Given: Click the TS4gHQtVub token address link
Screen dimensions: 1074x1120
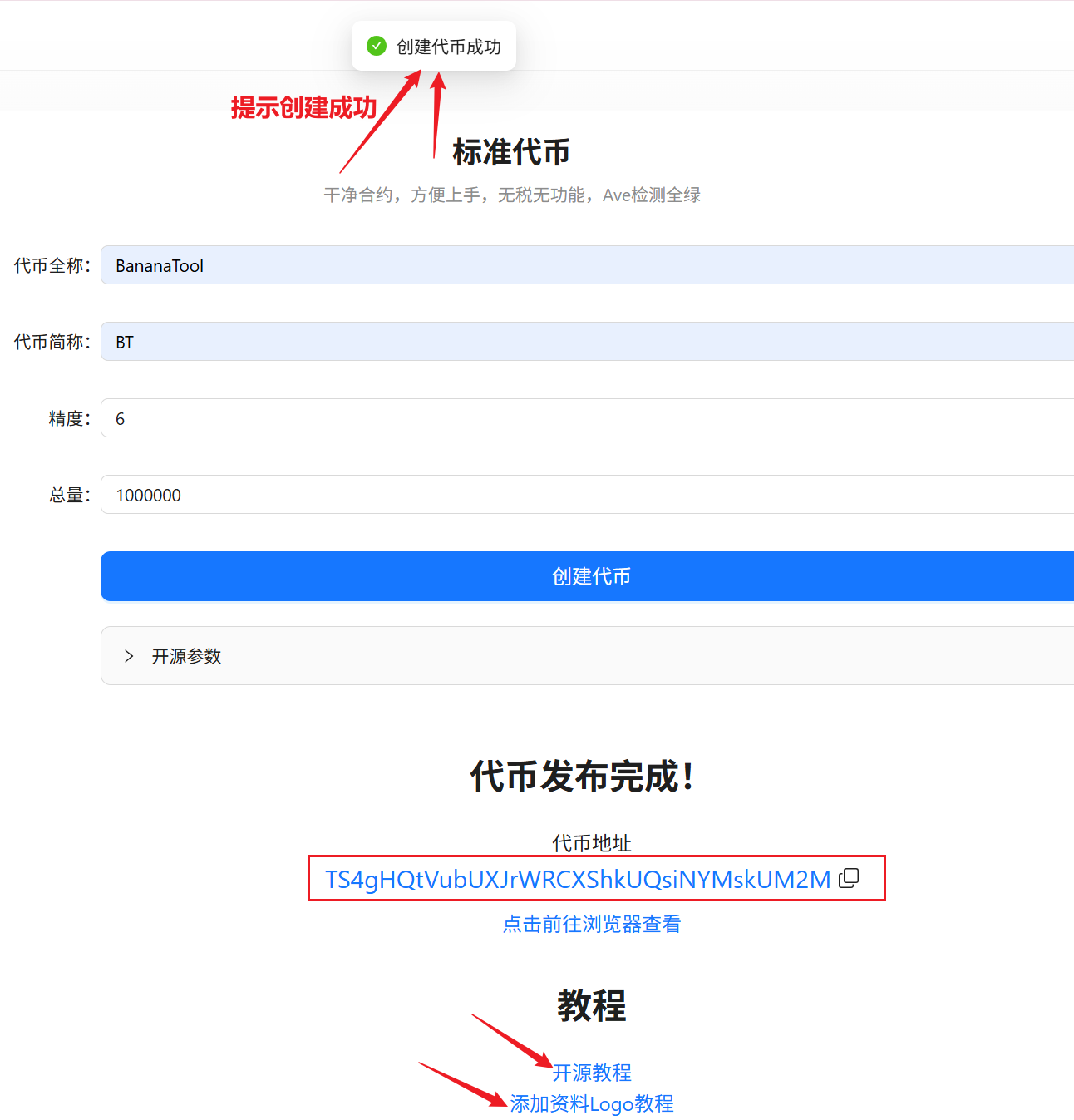Looking at the screenshot, I should tap(578, 879).
